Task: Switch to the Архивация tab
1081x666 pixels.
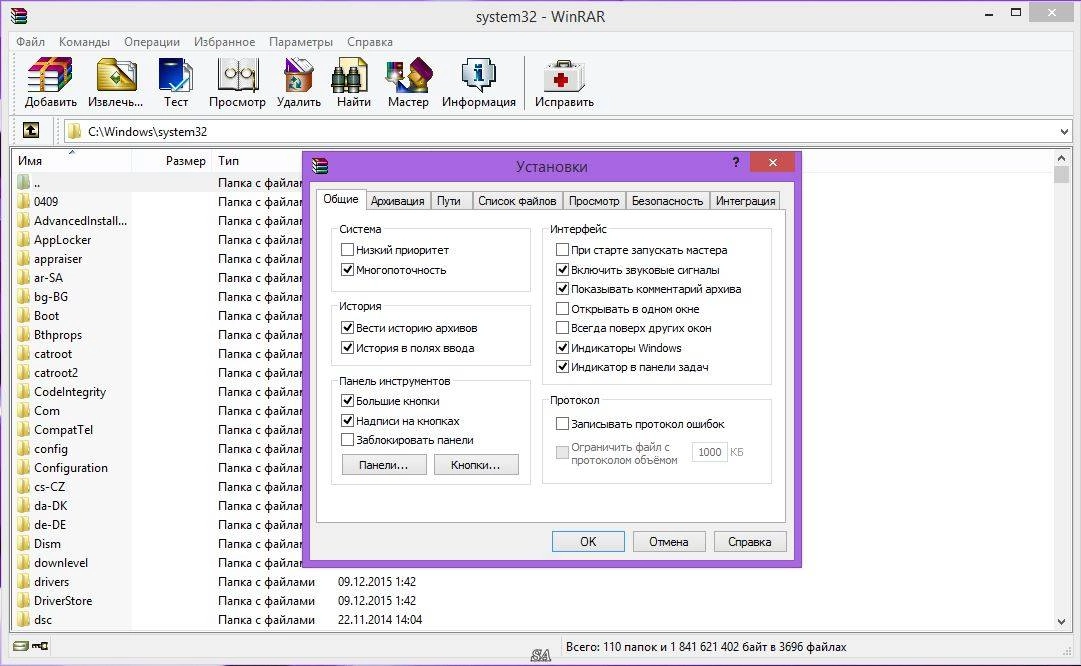Action: [x=397, y=201]
